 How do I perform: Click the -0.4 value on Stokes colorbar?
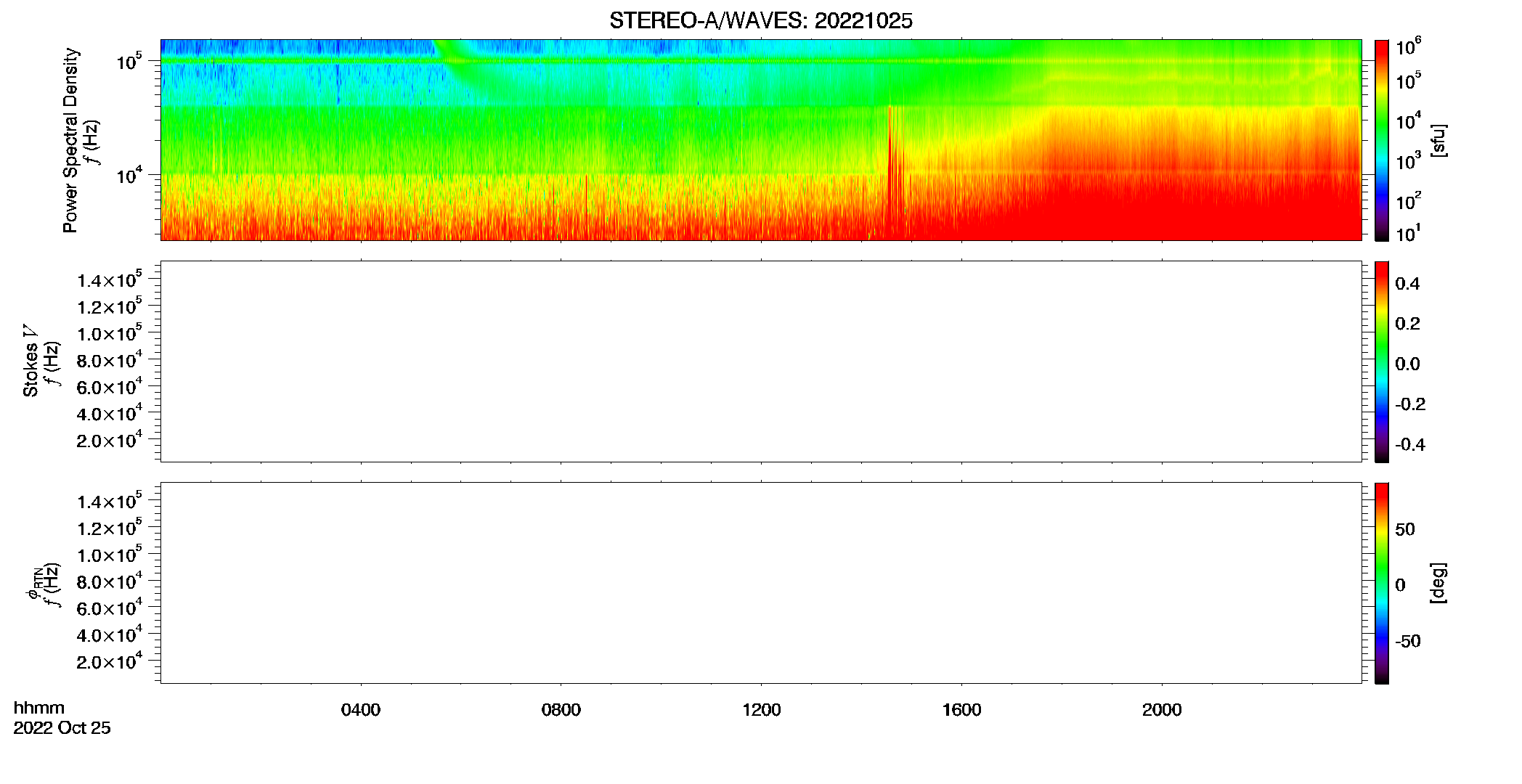click(x=1410, y=445)
